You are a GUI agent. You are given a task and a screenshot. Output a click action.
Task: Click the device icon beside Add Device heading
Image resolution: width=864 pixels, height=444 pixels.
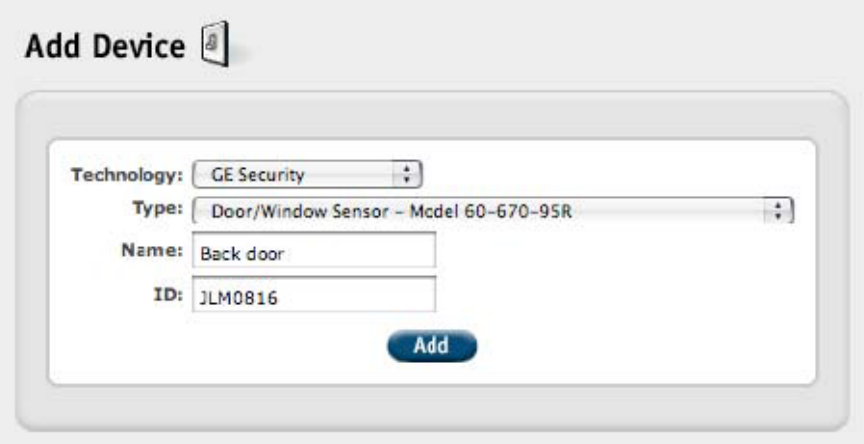coord(215,44)
